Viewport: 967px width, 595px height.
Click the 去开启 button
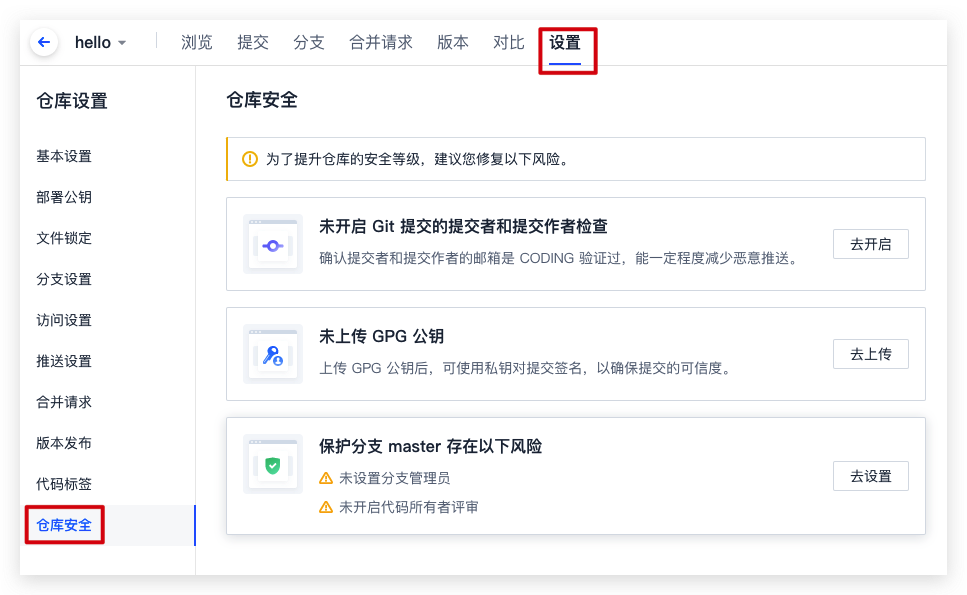point(870,244)
